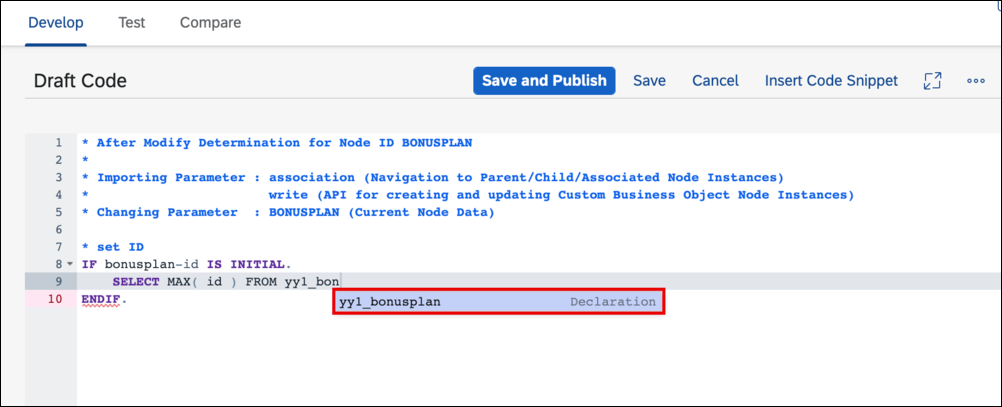Click empty editor area below code
1002x407 pixels.
pos(537,358)
